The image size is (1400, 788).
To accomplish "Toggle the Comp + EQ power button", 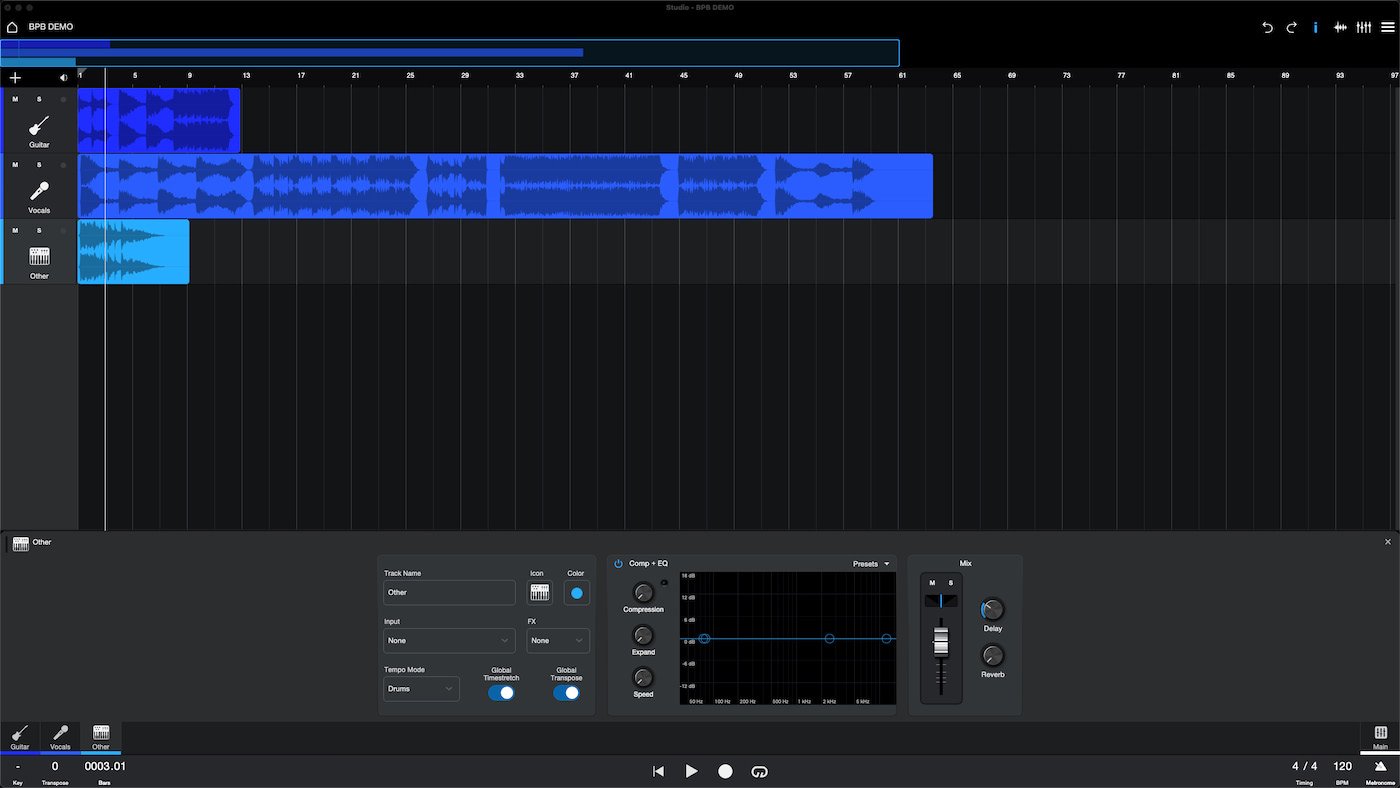I will point(618,564).
